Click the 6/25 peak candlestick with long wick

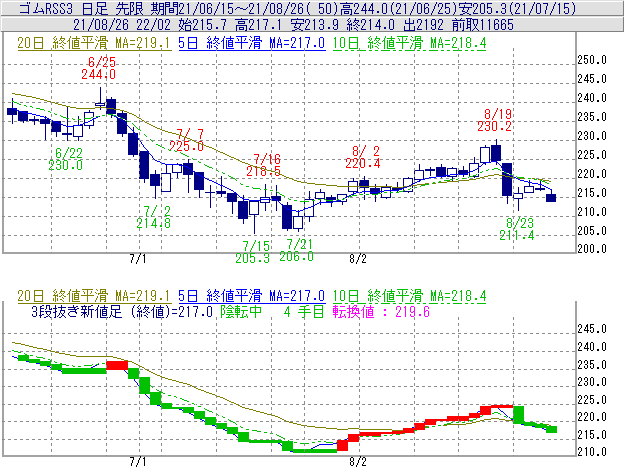tap(100, 101)
